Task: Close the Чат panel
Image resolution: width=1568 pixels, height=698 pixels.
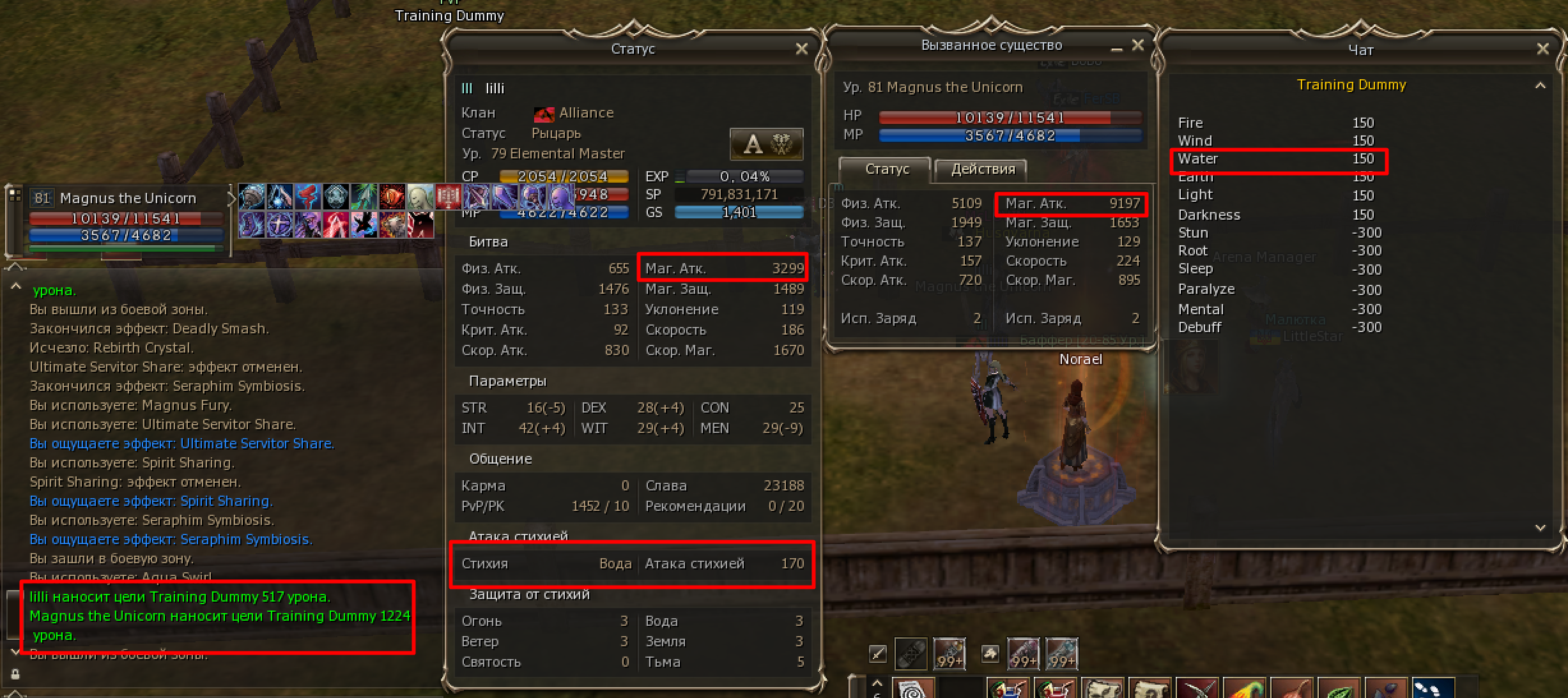Action: [1542, 49]
